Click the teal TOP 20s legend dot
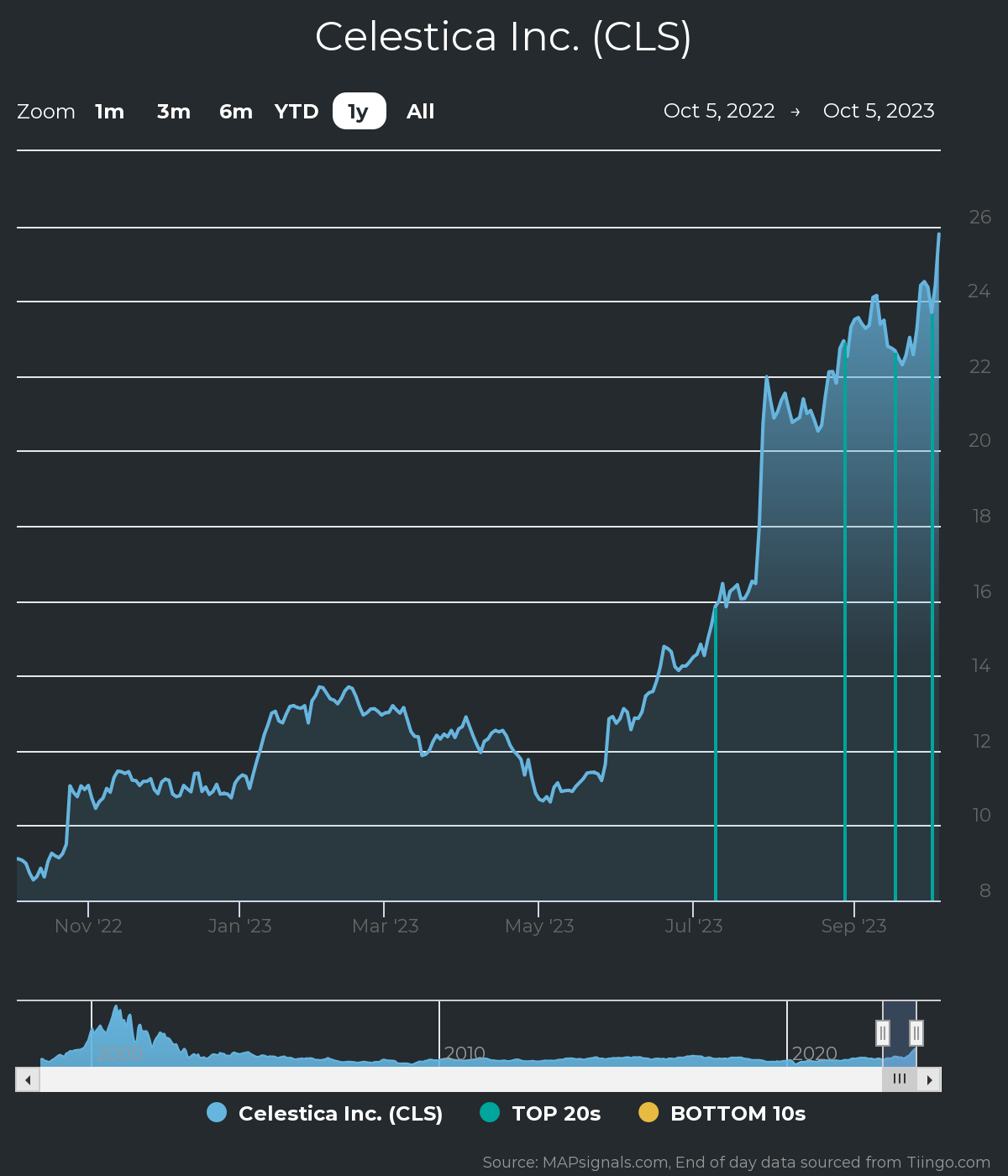 (x=490, y=1112)
